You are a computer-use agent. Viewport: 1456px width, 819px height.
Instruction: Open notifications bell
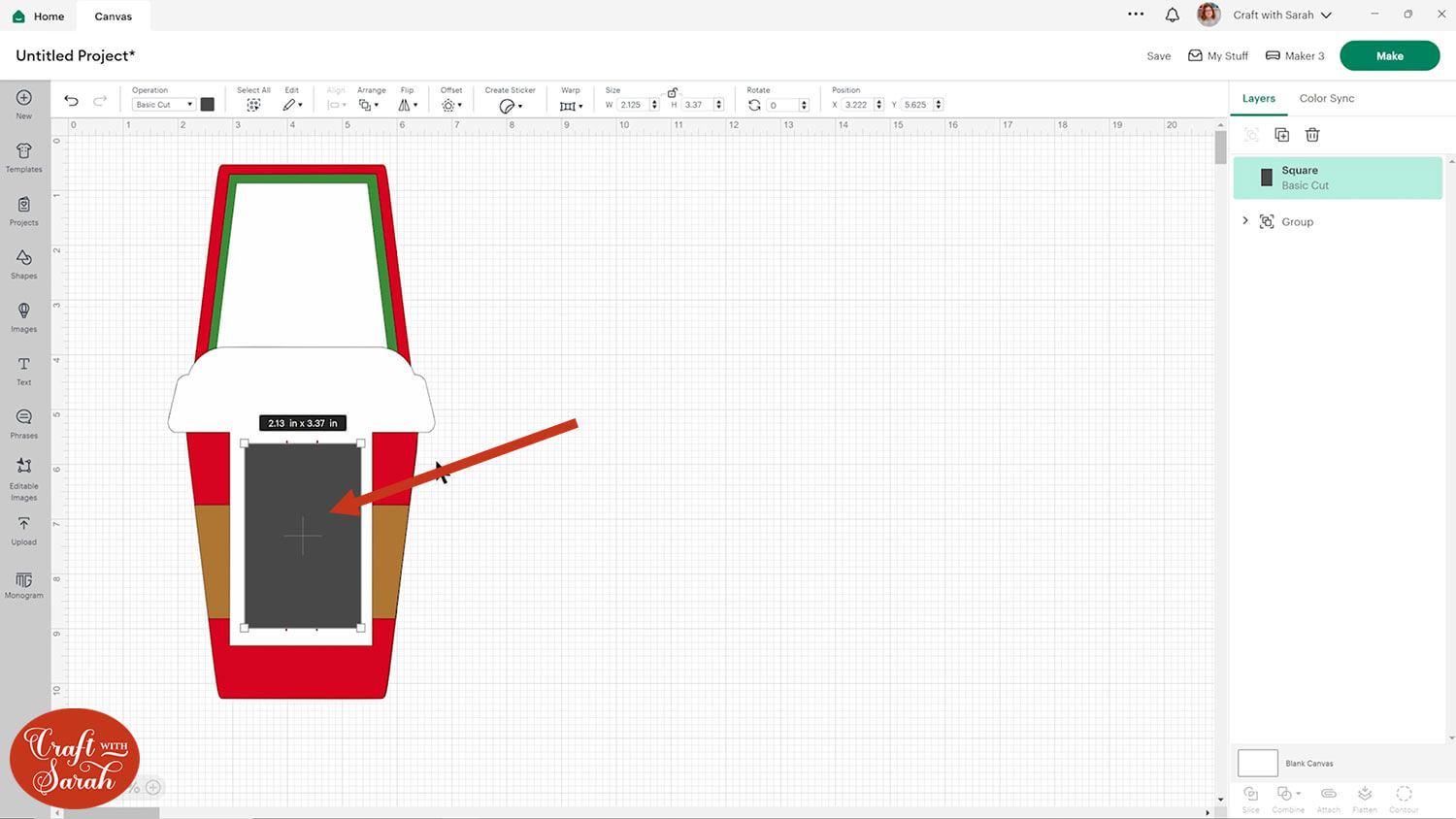1173,15
